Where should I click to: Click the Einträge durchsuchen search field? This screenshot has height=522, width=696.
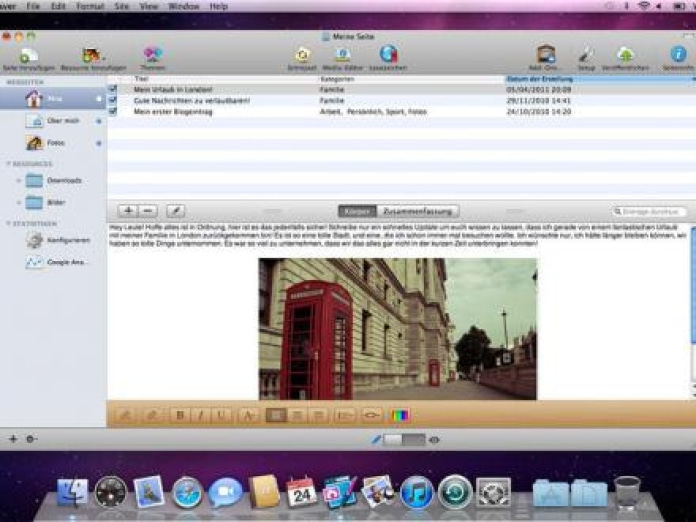click(x=649, y=211)
